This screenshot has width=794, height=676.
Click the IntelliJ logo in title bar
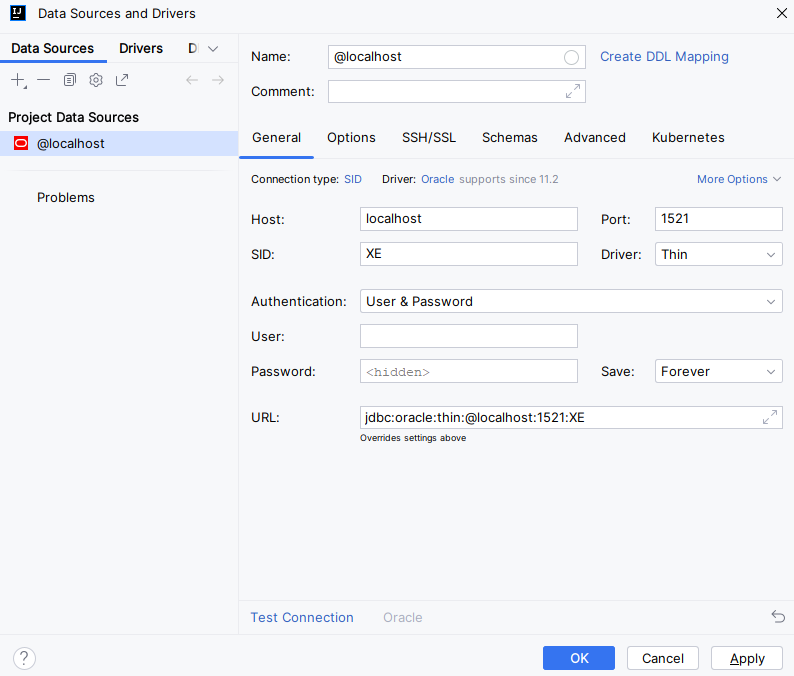18,13
